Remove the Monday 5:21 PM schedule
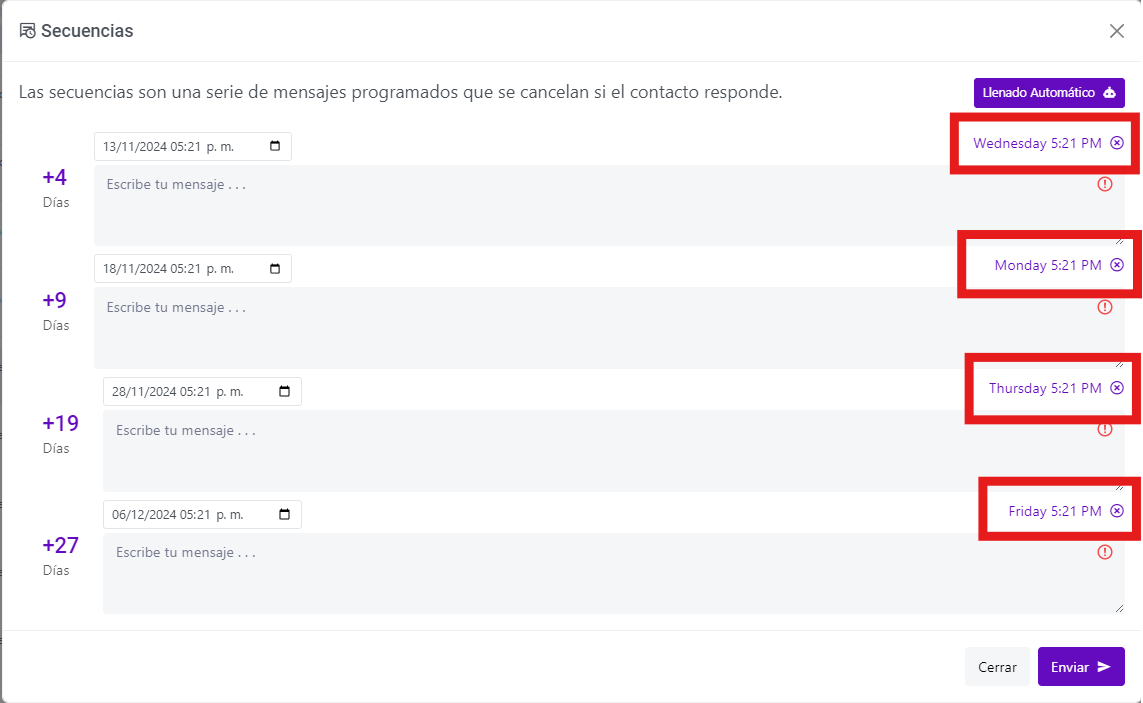Screen dimensions: 1143x703 pos(1117,265)
